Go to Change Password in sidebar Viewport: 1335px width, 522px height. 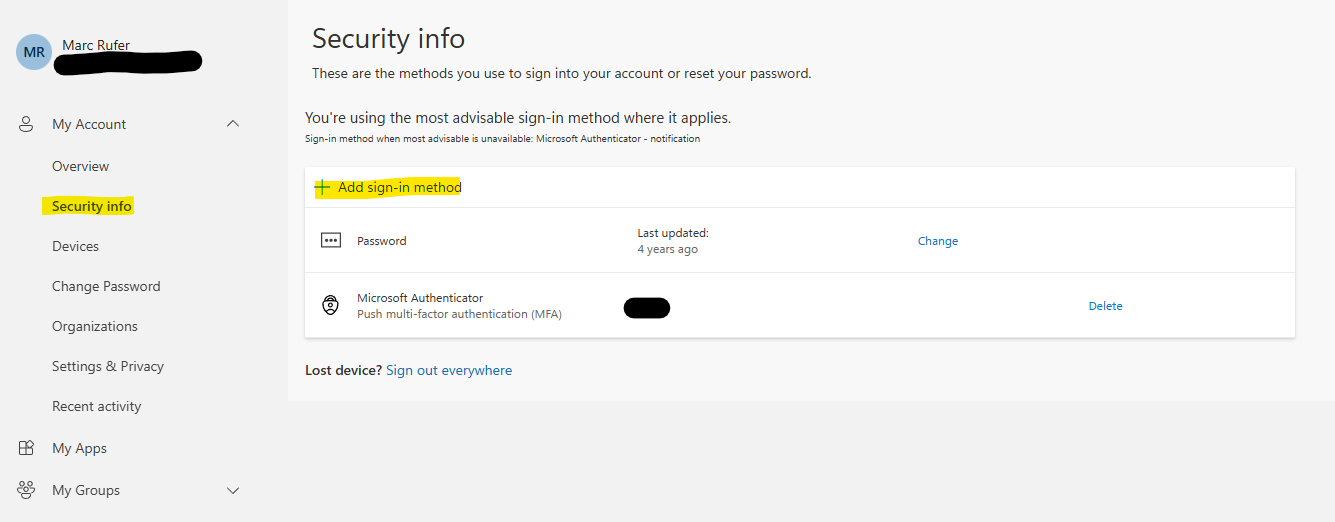pyautogui.click(x=106, y=286)
